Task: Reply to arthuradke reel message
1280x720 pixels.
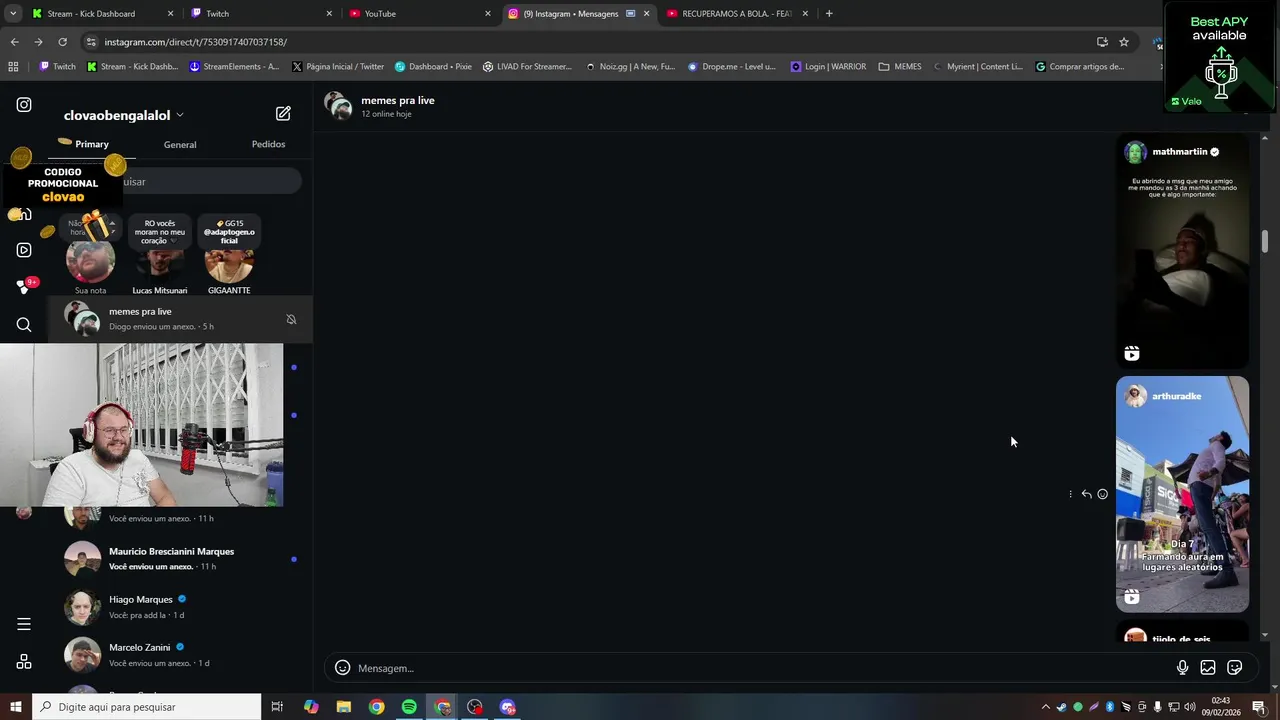Action: (x=1086, y=494)
